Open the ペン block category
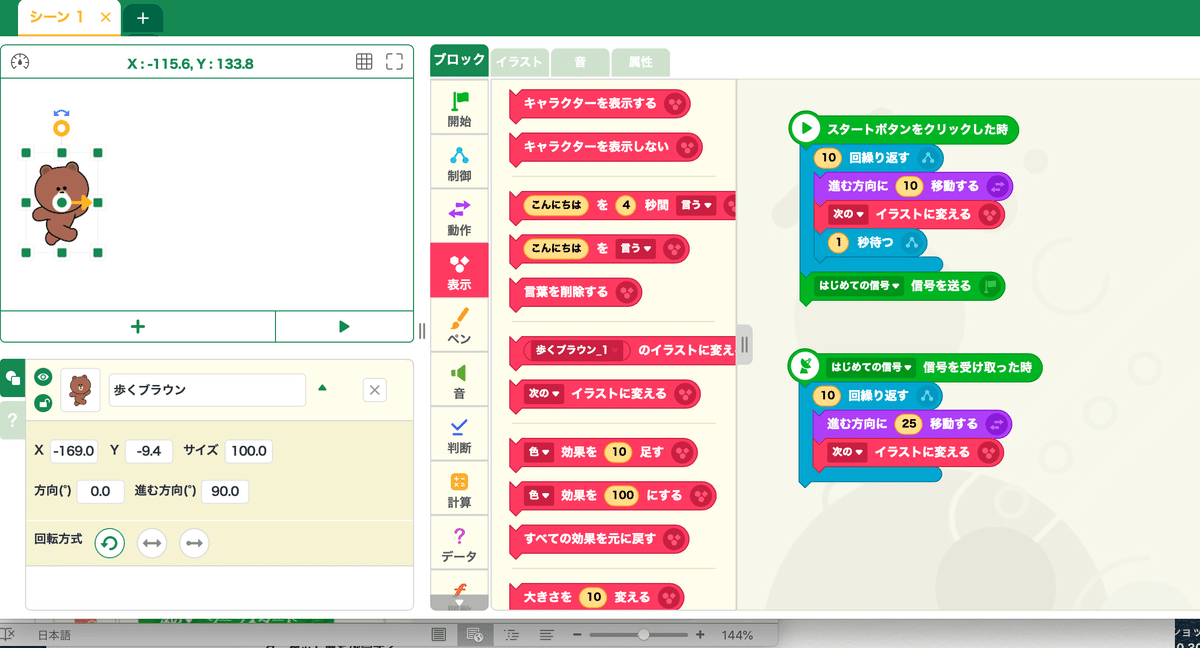Image resolution: width=1200 pixels, height=648 pixels. pos(459,325)
